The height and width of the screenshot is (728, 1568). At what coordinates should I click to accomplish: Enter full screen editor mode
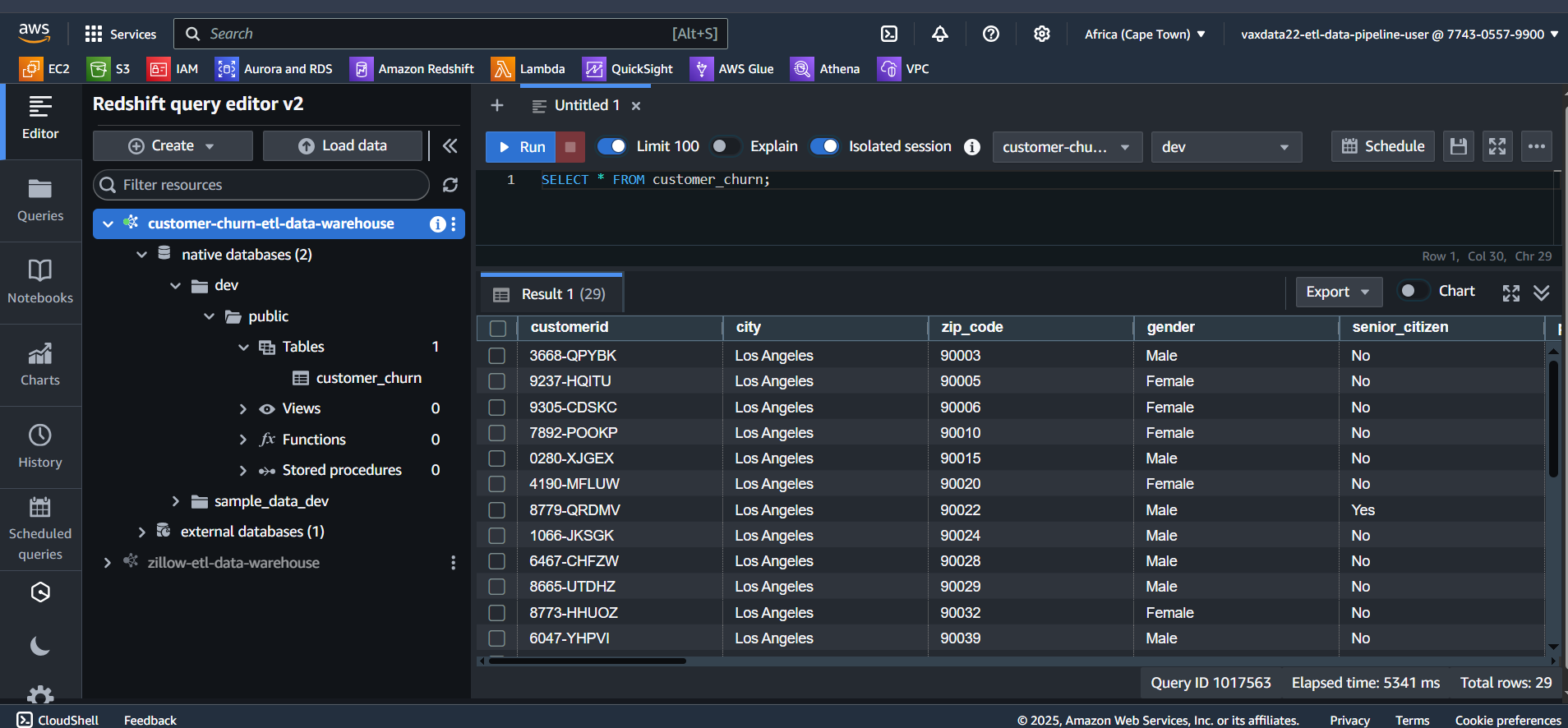click(1497, 146)
